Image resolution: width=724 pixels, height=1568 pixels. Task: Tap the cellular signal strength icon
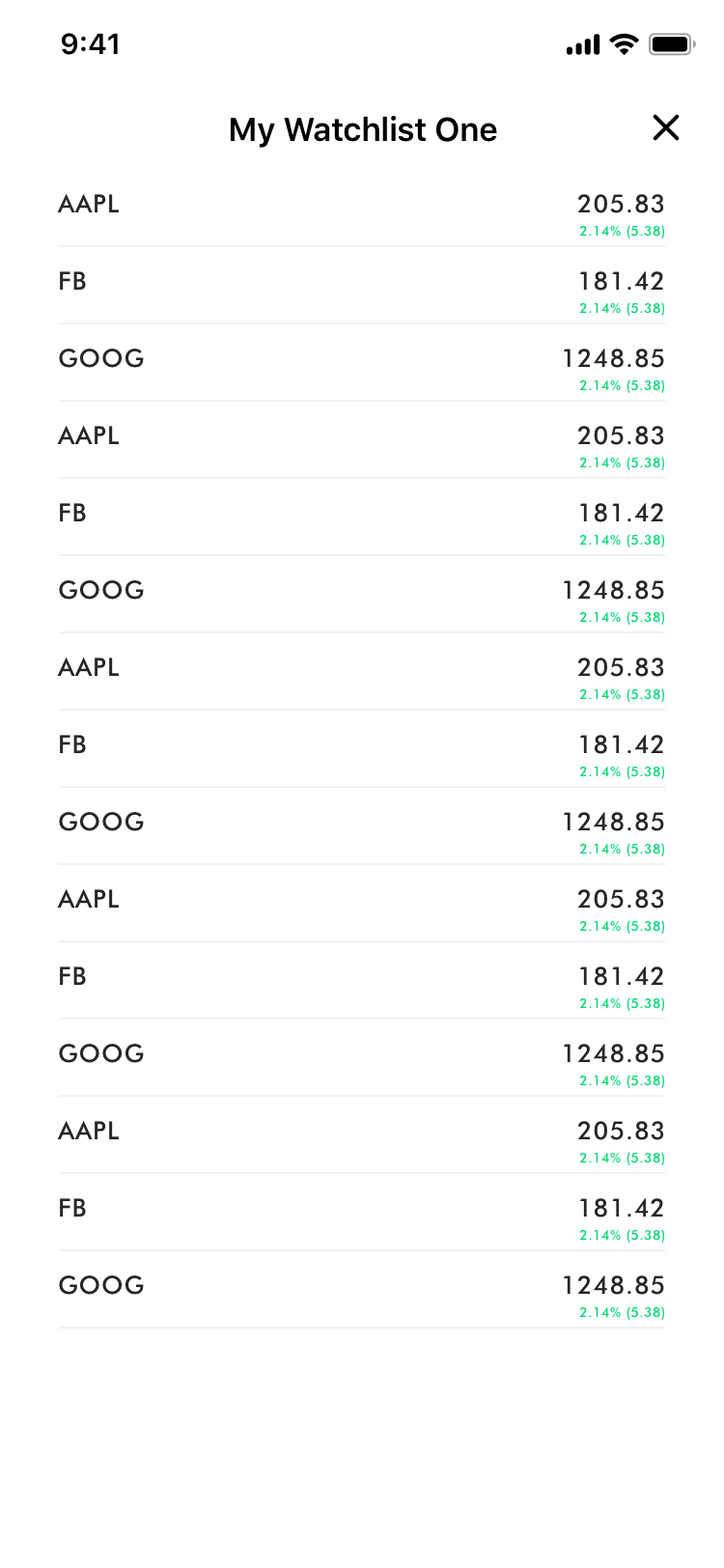582,44
